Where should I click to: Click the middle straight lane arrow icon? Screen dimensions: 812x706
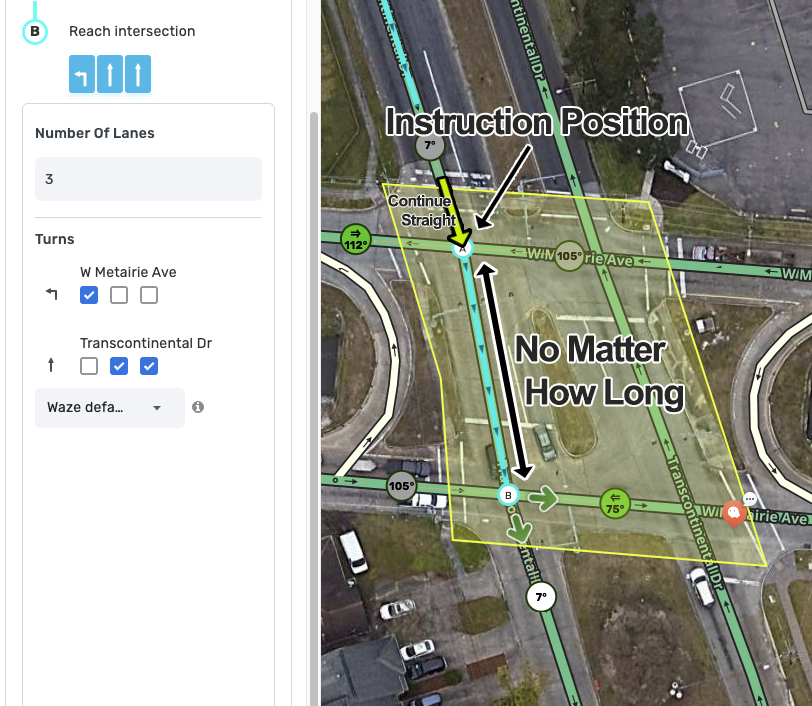[110, 74]
